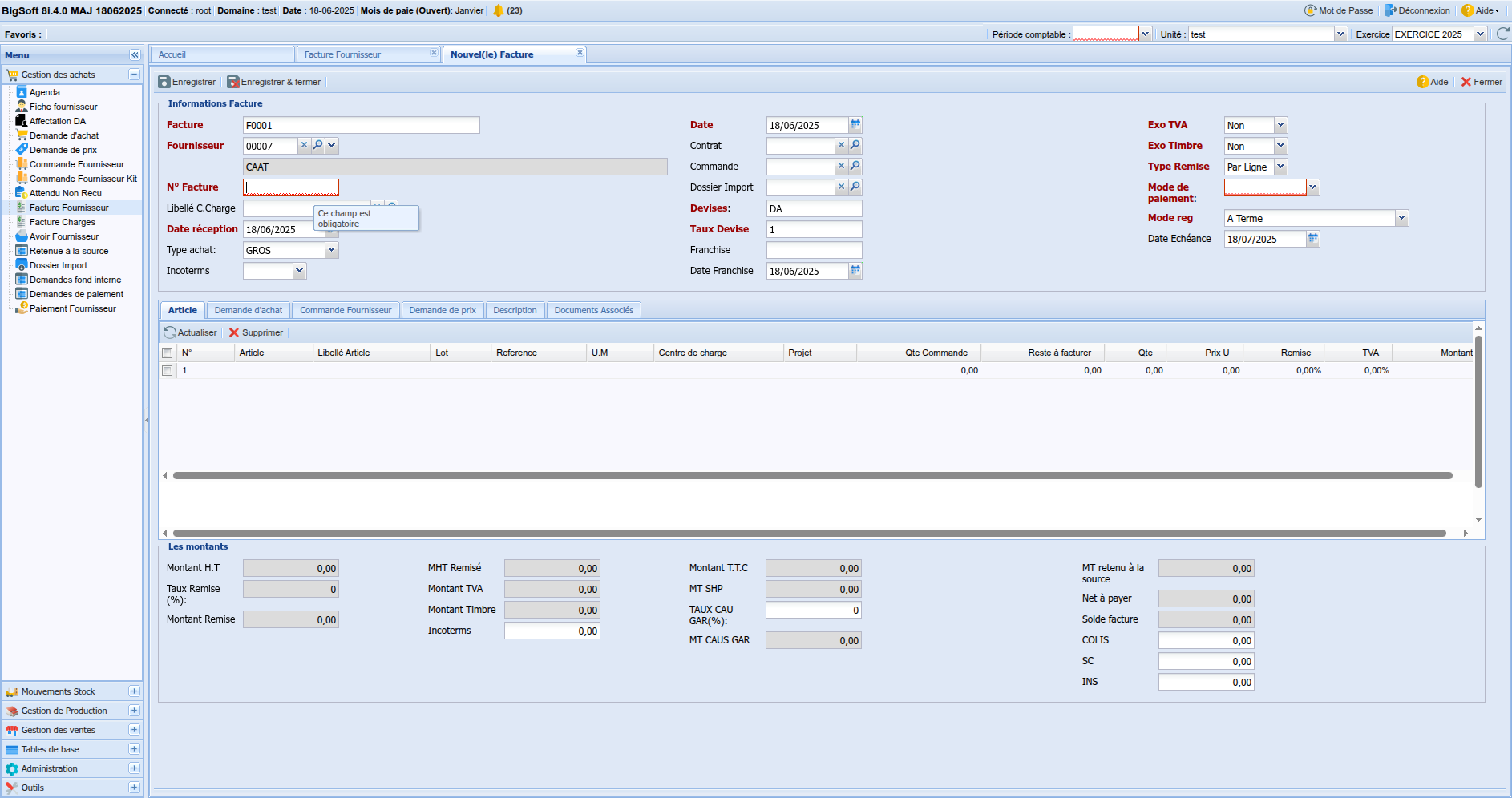
Task: Click the article grid vertical scrollbar
Action: tap(1478, 411)
